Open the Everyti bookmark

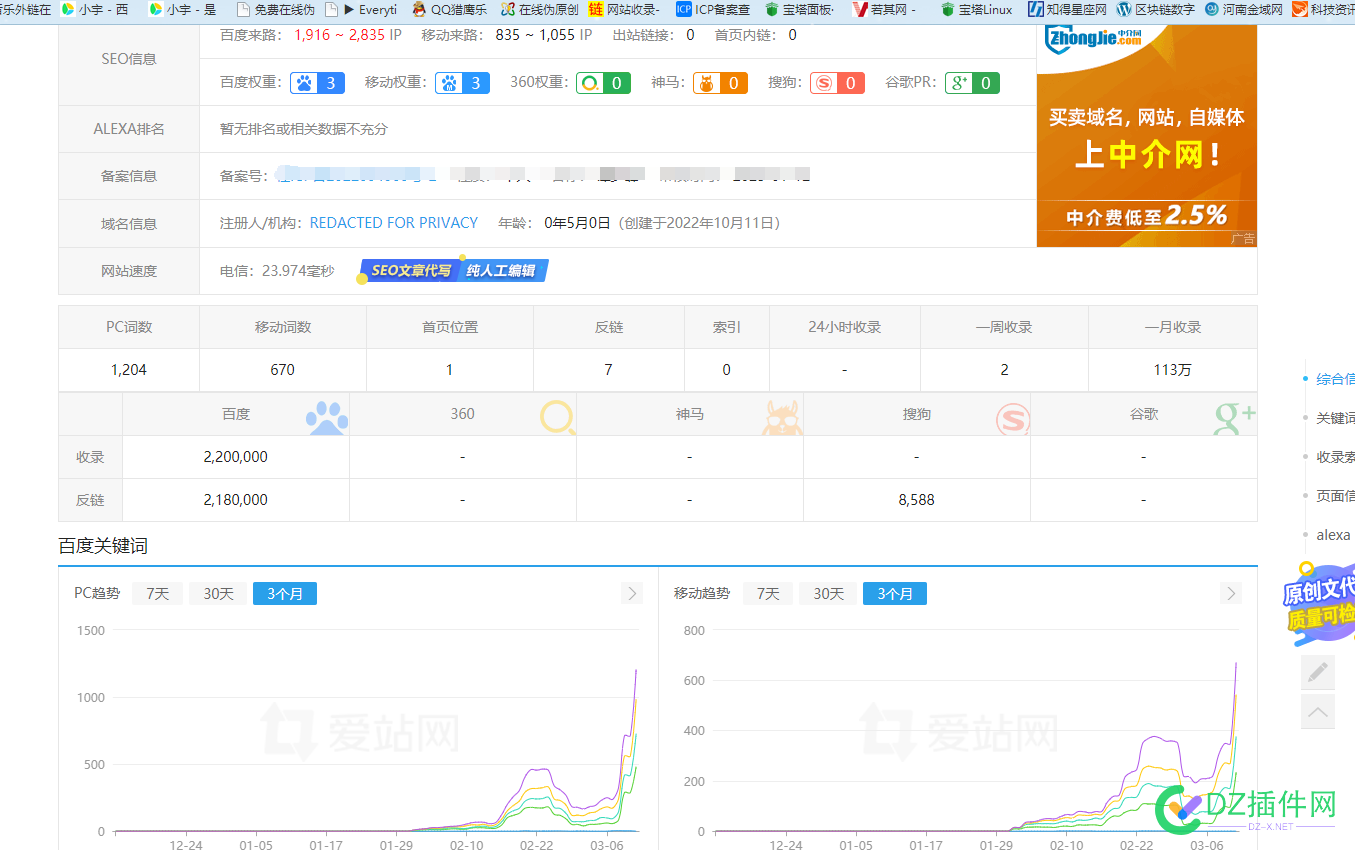(x=361, y=9)
